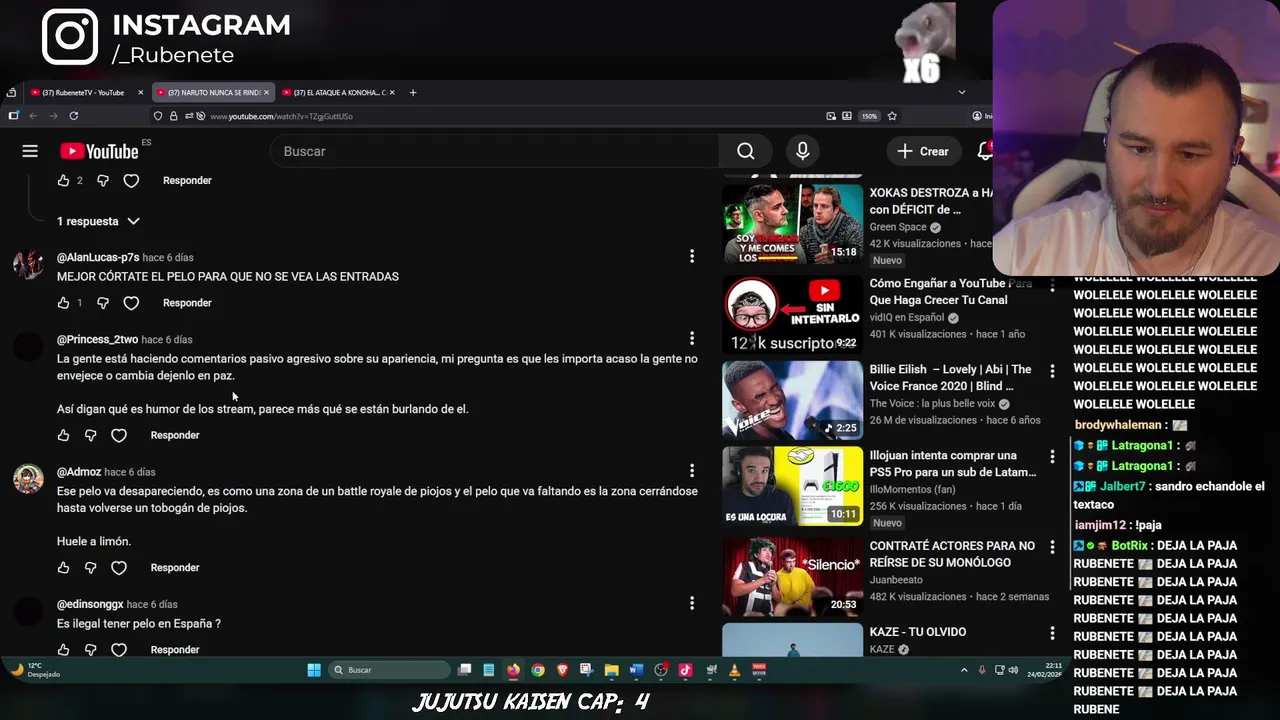The width and height of the screenshot is (1280, 720).
Task: Like the Admoz comment
Action: pyautogui.click(x=63, y=568)
